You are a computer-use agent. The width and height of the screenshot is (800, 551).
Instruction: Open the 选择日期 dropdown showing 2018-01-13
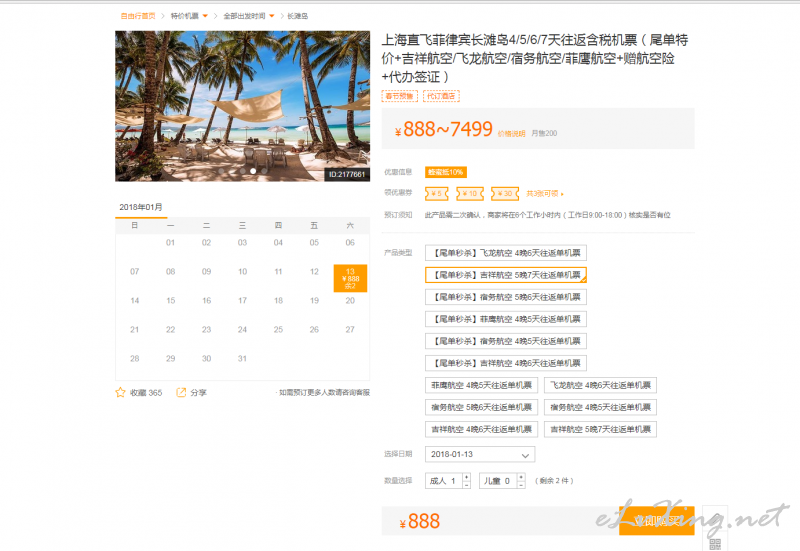[480, 454]
